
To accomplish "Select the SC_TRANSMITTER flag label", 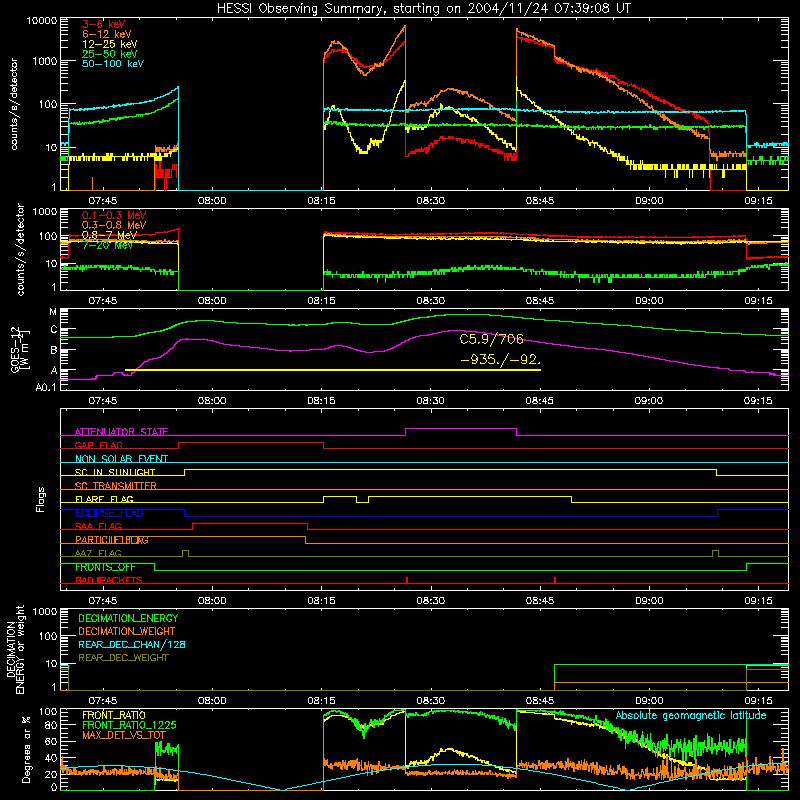I will click(x=116, y=486).
